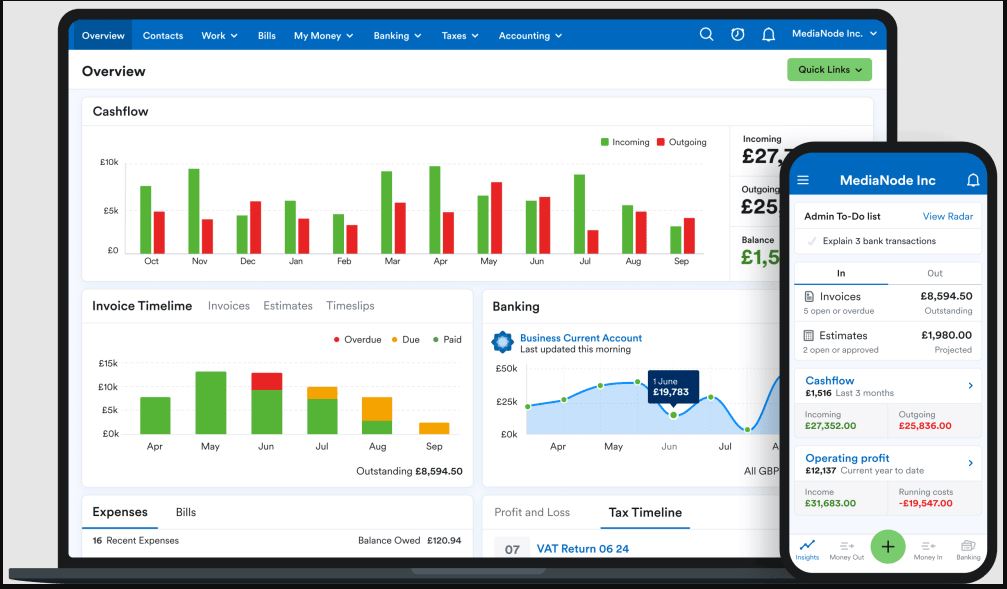1007x589 pixels.
Task: Click the green Incoming legend swatch
Action: [x=604, y=142]
